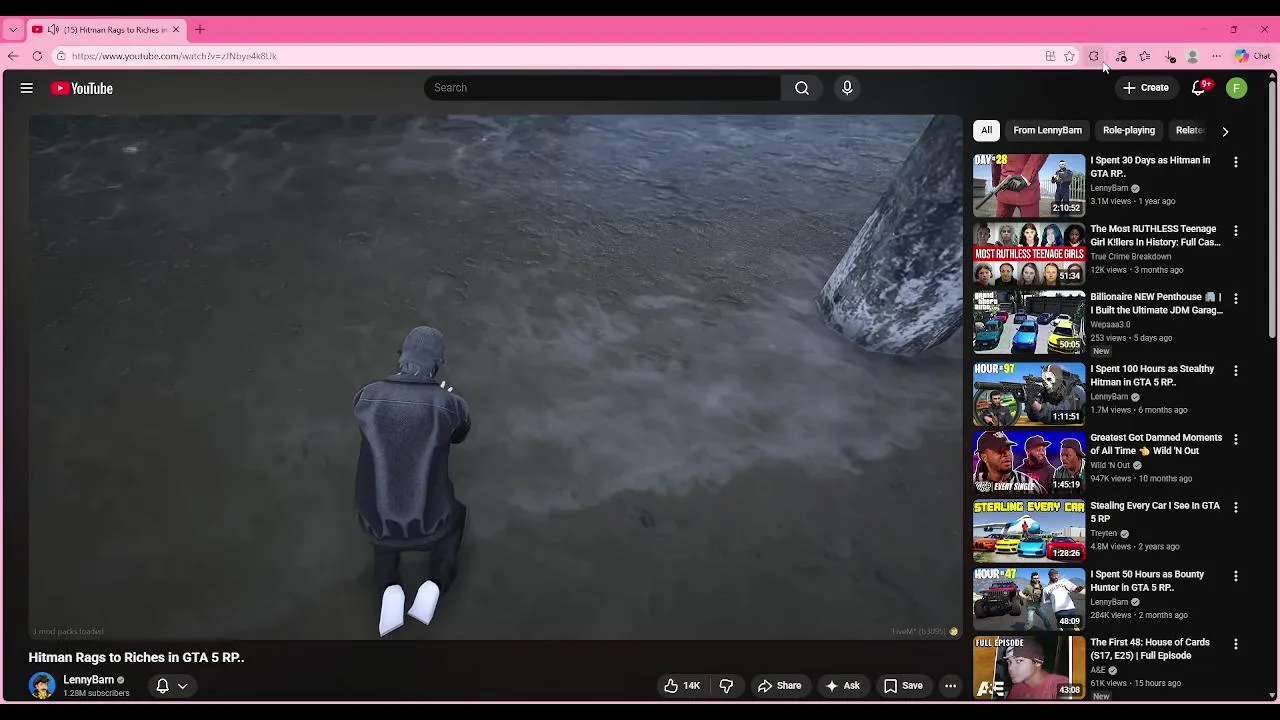Select the From LennyBarn filter chip

(1047, 130)
